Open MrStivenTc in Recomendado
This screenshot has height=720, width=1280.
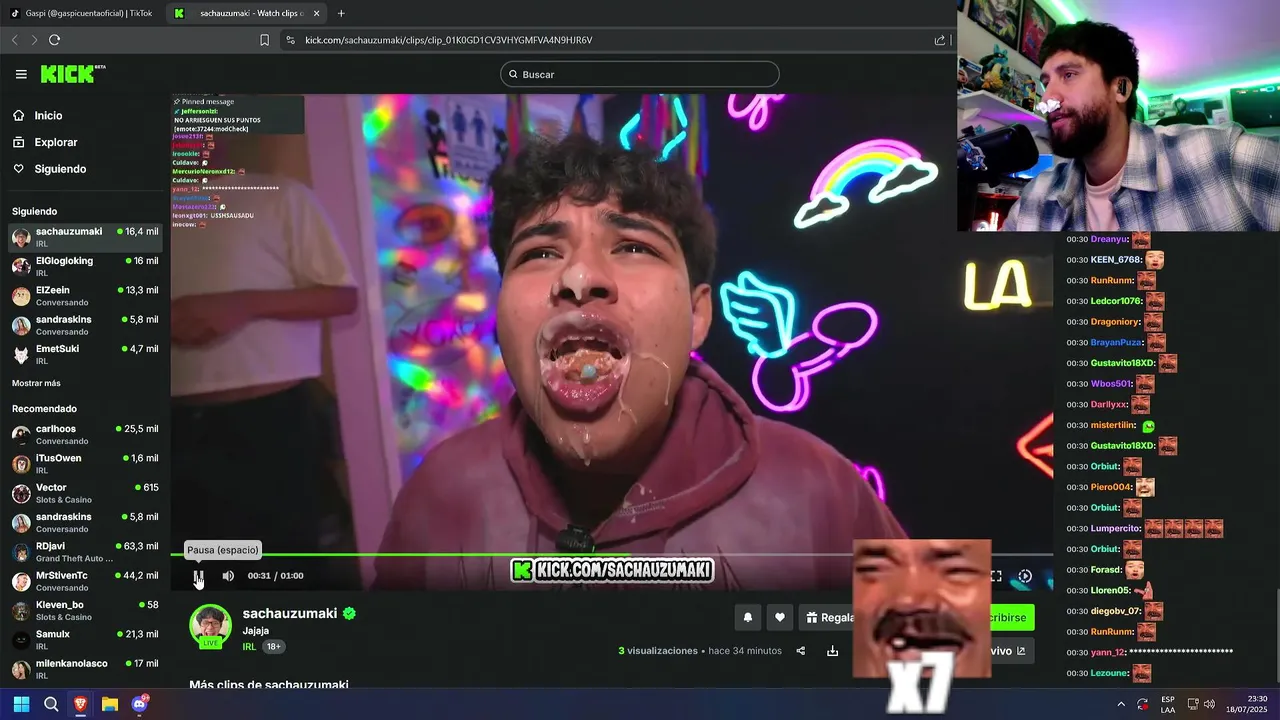coord(85,581)
